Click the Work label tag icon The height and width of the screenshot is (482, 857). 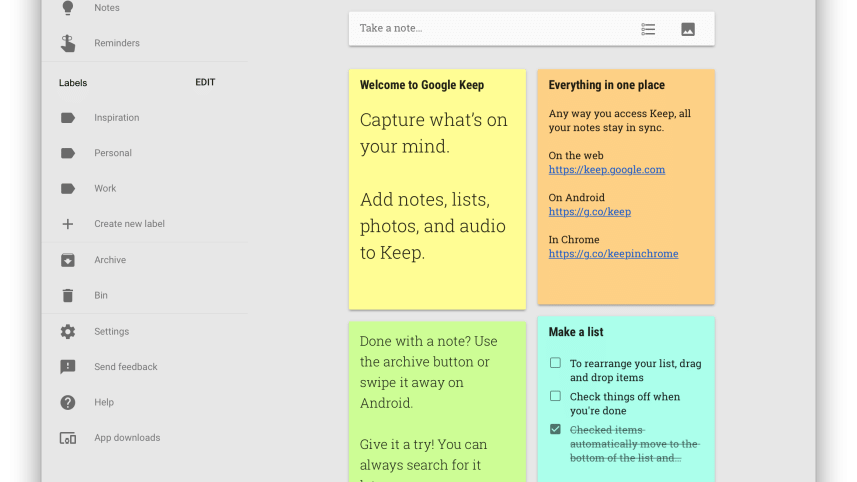68,189
